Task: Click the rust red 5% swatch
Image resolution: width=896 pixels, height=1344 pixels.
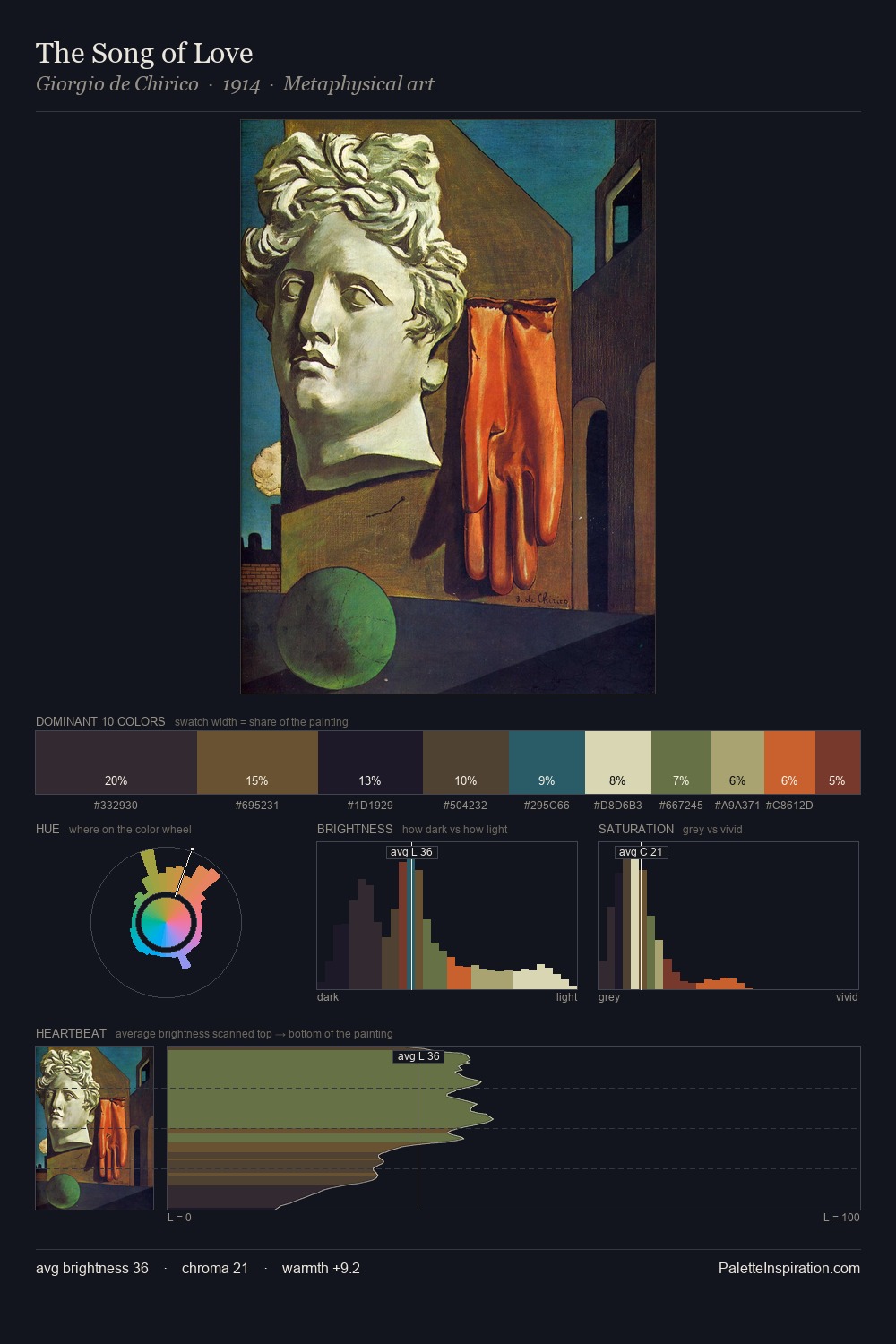Action: [838, 762]
